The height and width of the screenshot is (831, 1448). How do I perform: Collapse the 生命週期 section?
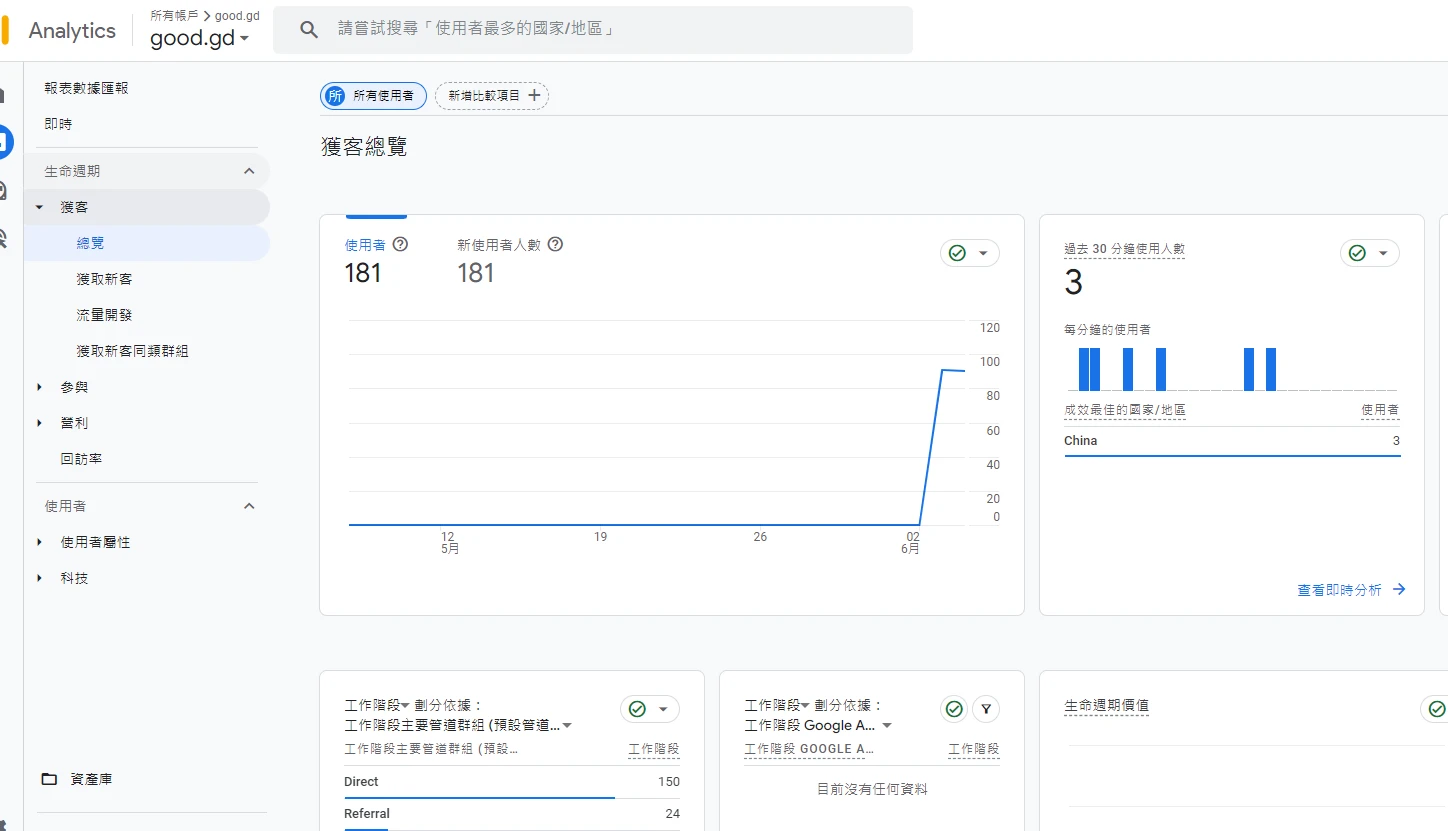pyautogui.click(x=249, y=171)
